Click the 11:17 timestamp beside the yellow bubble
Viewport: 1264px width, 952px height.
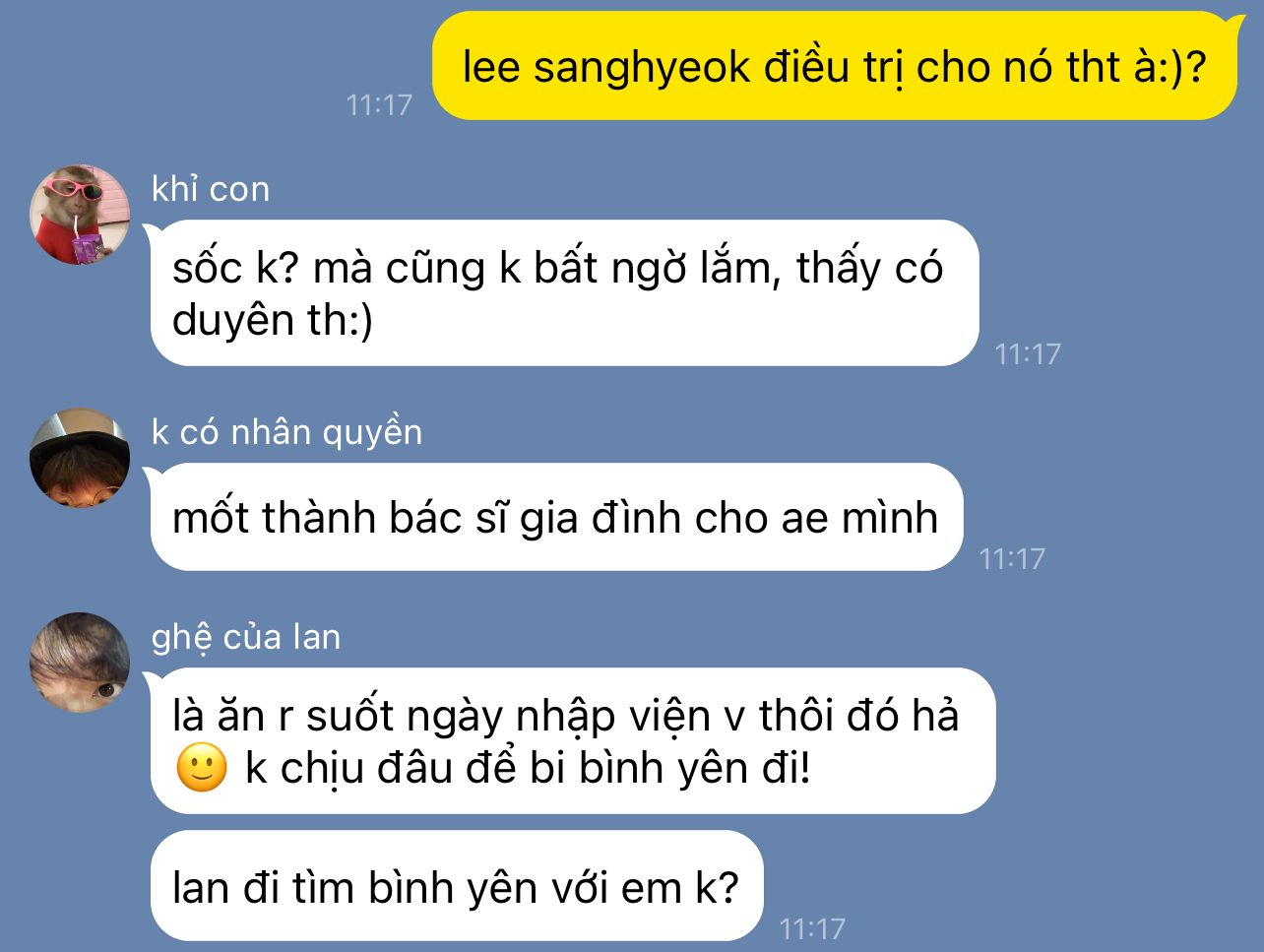[379, 104]
